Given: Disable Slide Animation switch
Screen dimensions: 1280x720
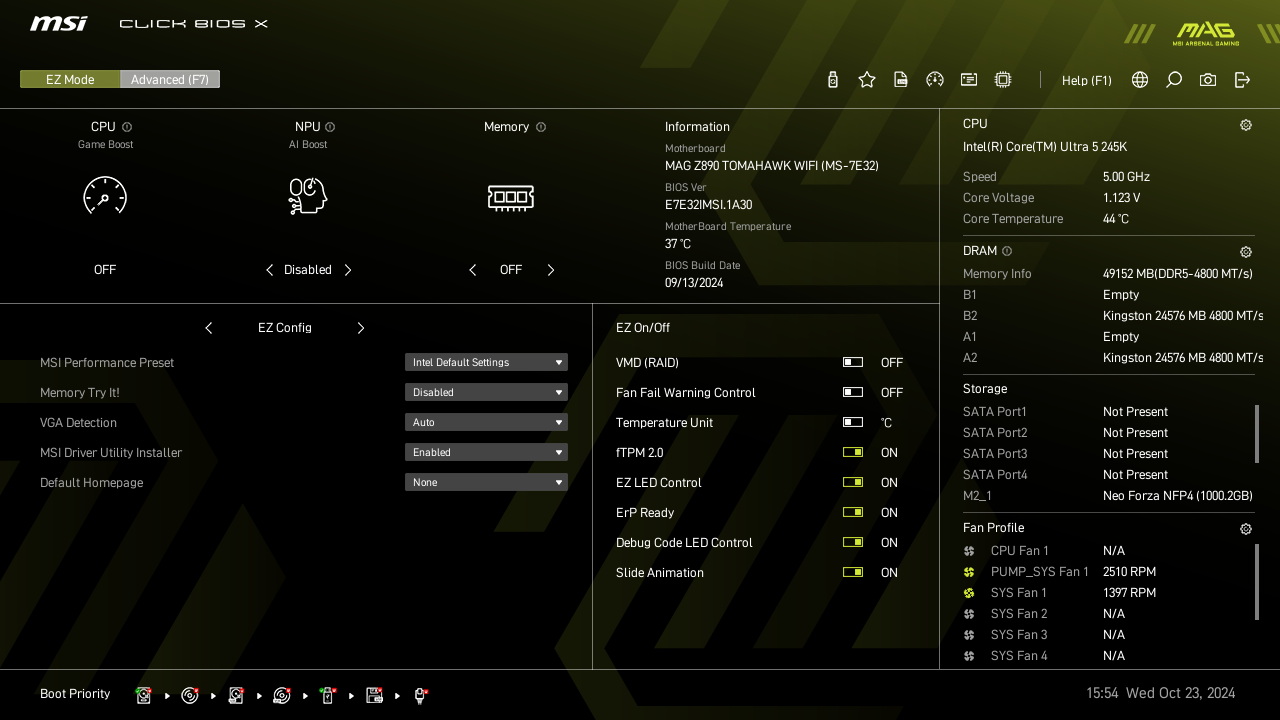Looking at the screenshot, I should (853, 573).
